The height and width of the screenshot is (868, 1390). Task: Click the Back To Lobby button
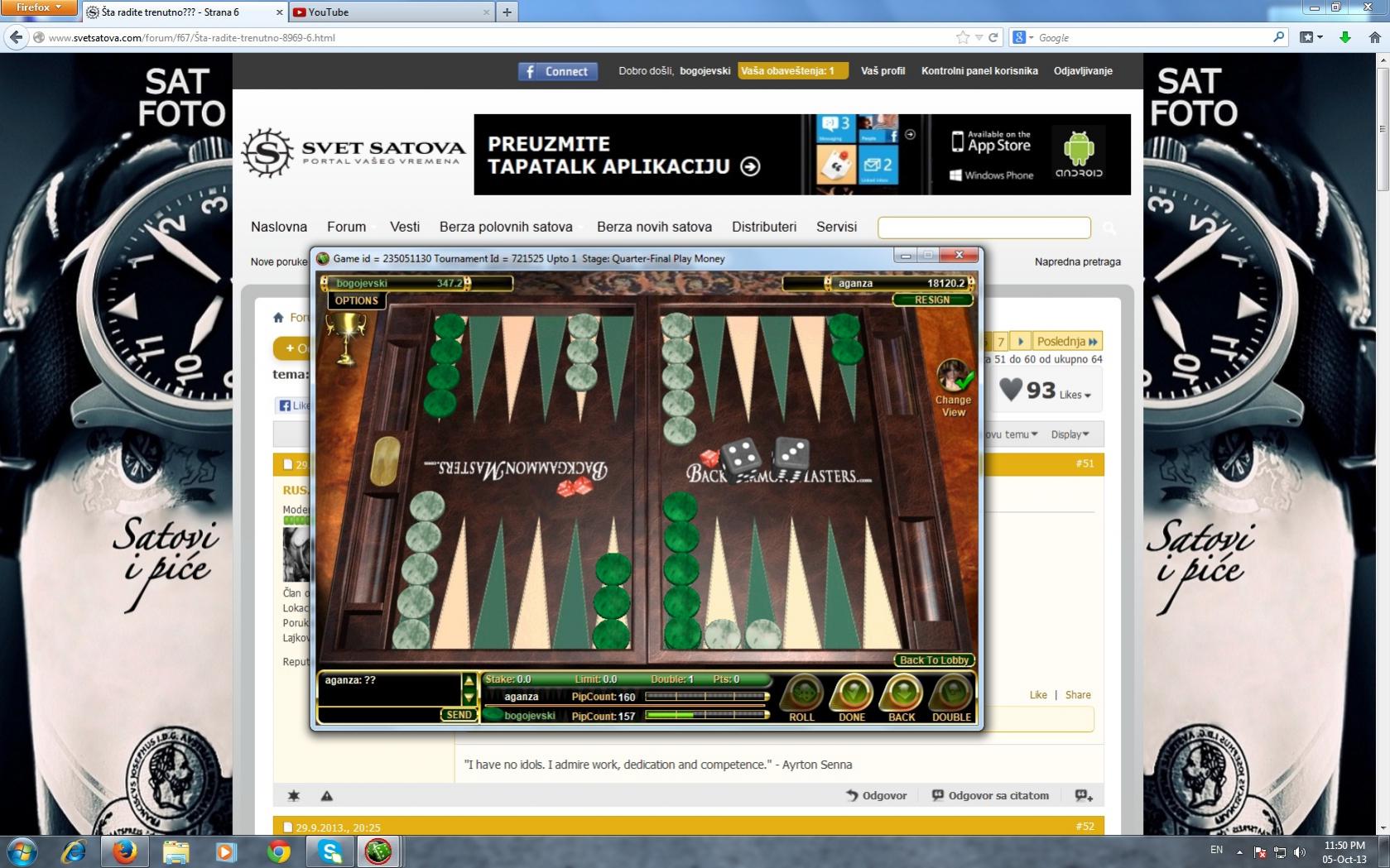(x=934, y=660)
